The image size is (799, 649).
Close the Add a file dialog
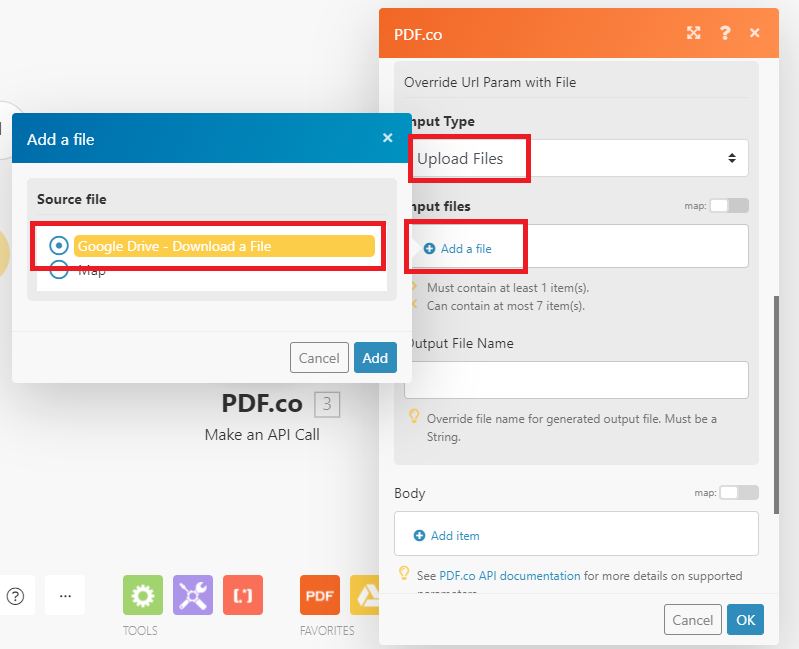(x=387, y=138)
